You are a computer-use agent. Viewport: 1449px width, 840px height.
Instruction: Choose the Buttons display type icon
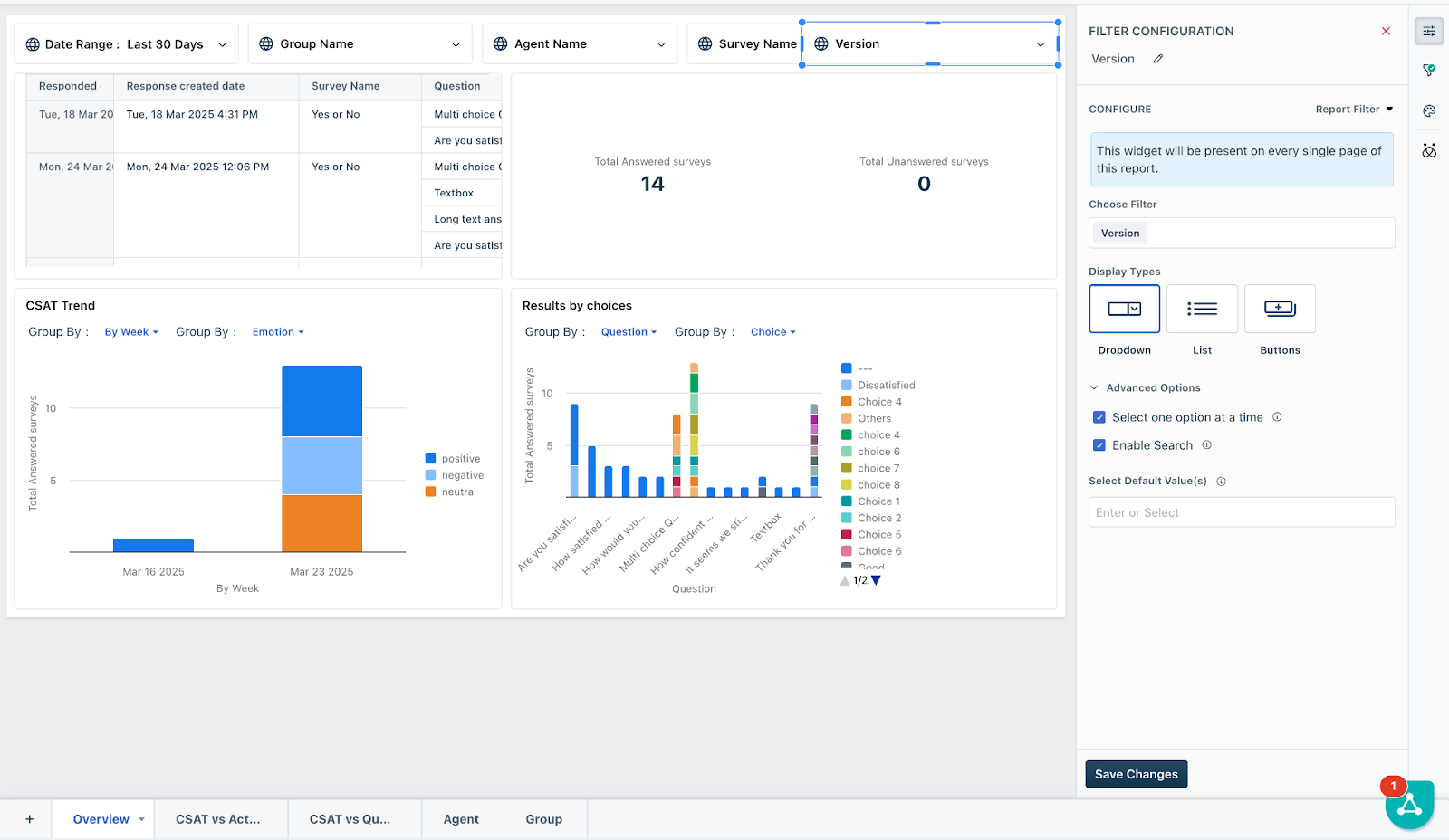[x=1280, y=309]
